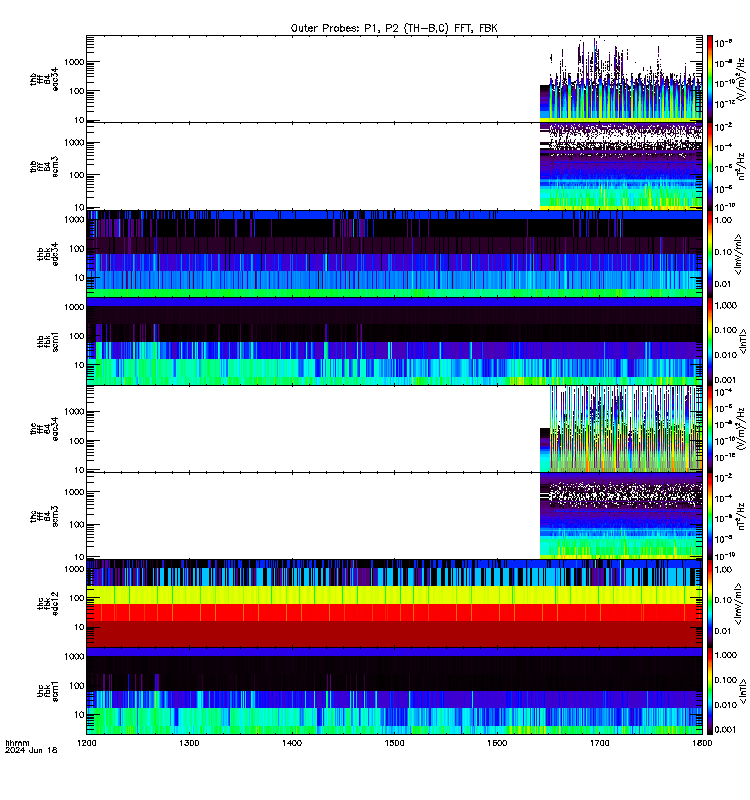Click the "1500" time axis label

[x=394, y=743]
